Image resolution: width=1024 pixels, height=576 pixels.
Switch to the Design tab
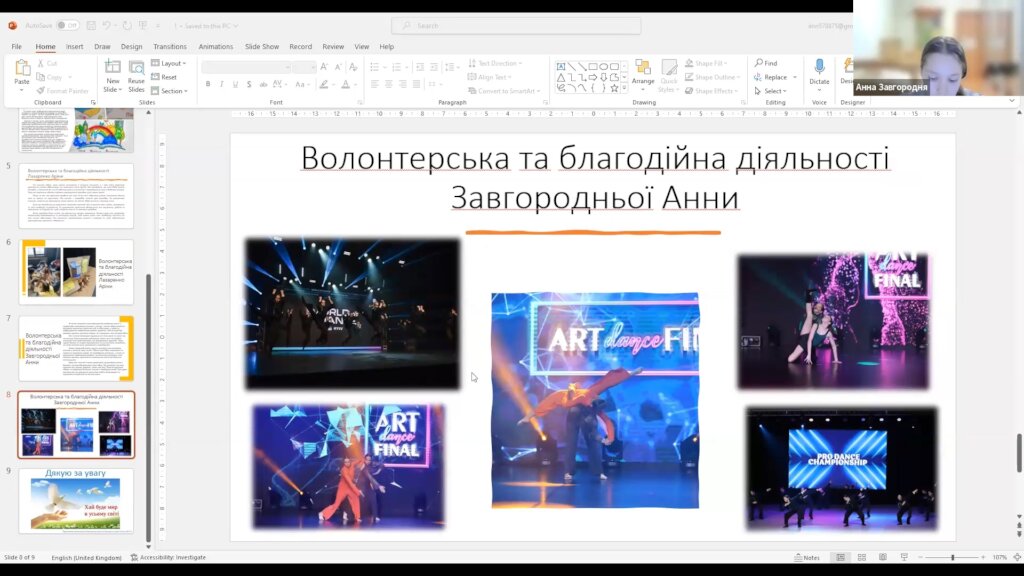(131, 46)
